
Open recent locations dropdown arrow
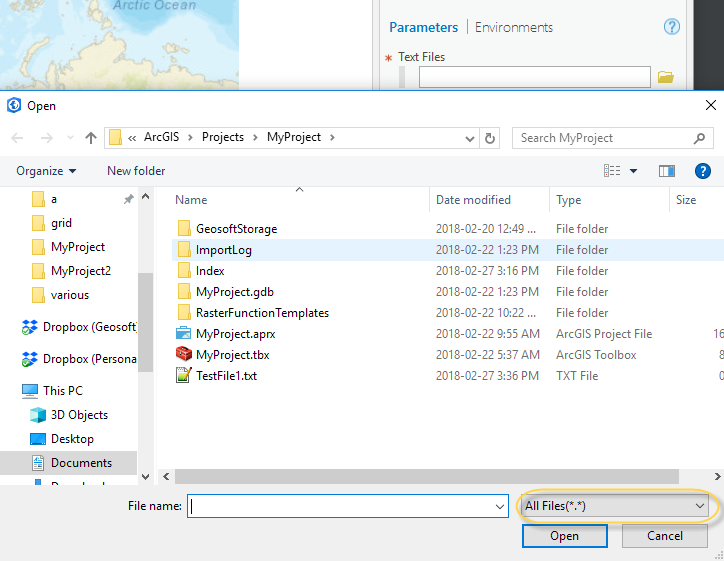[x=70, y=138]
